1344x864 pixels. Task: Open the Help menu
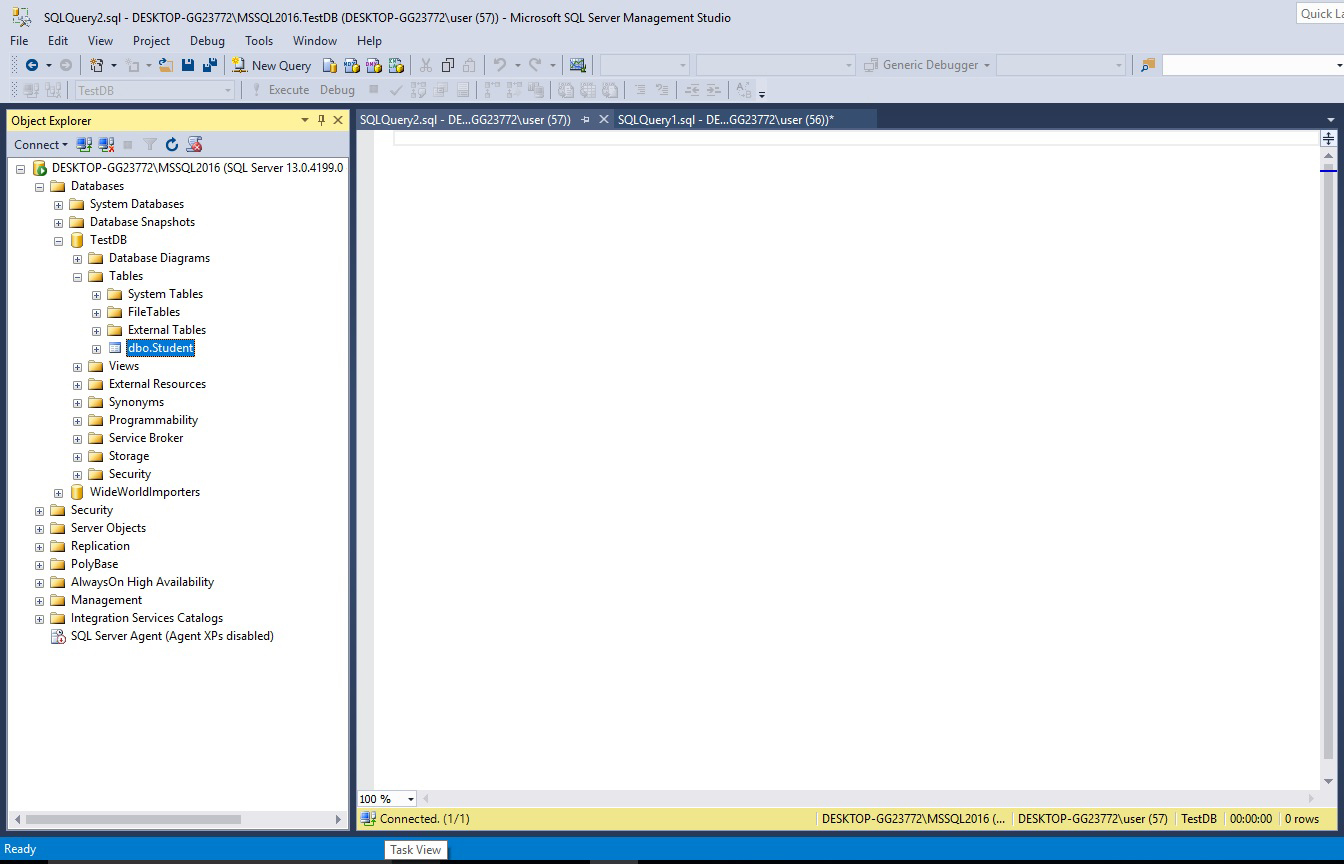tap(369, 41)
